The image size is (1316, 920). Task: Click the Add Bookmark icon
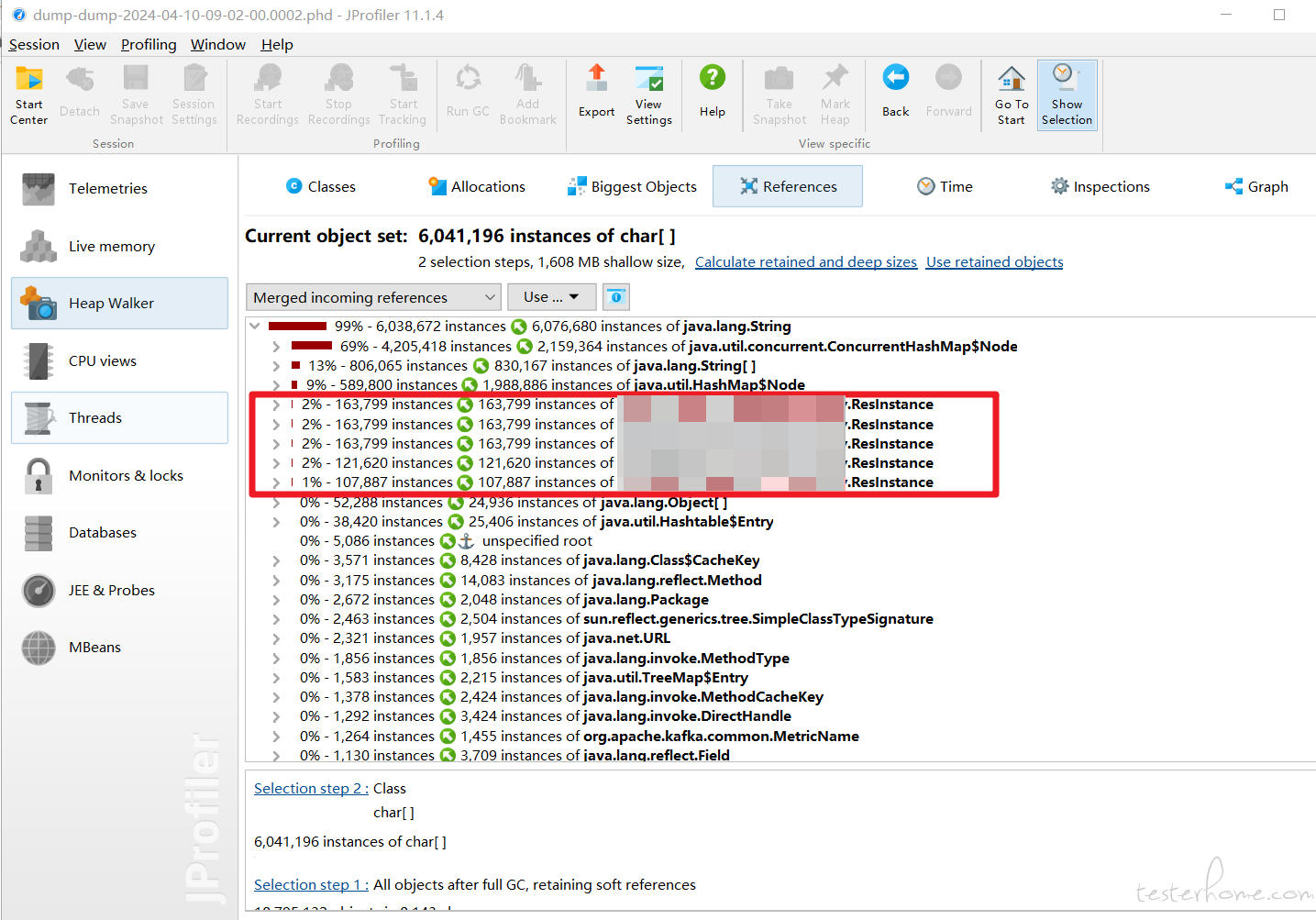(x=528, y=94)
